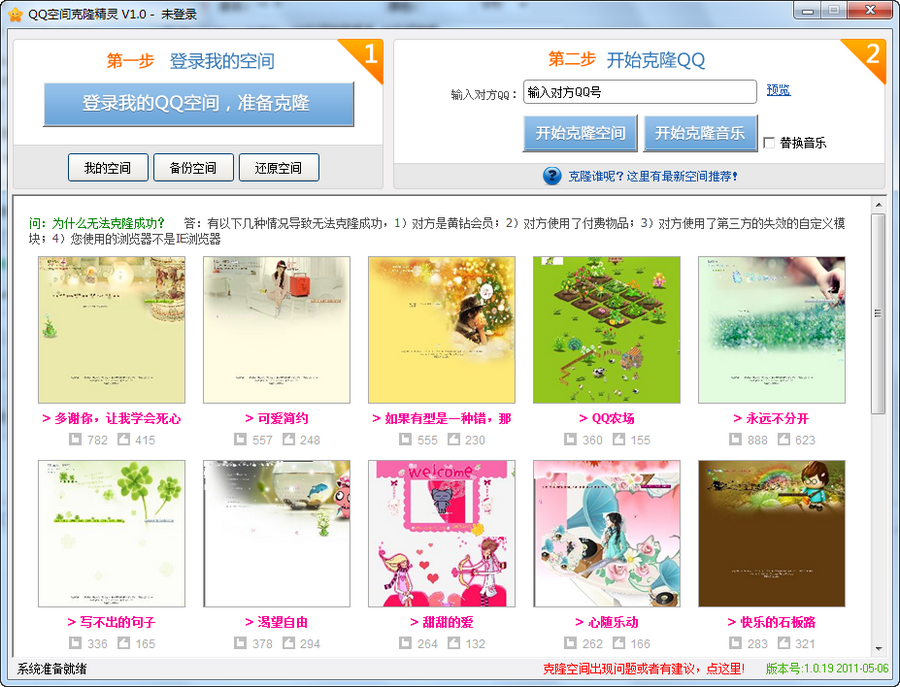Enable the 替换音乐 checkbox
This screenshot has width=900, height=687.
point(769,142)
